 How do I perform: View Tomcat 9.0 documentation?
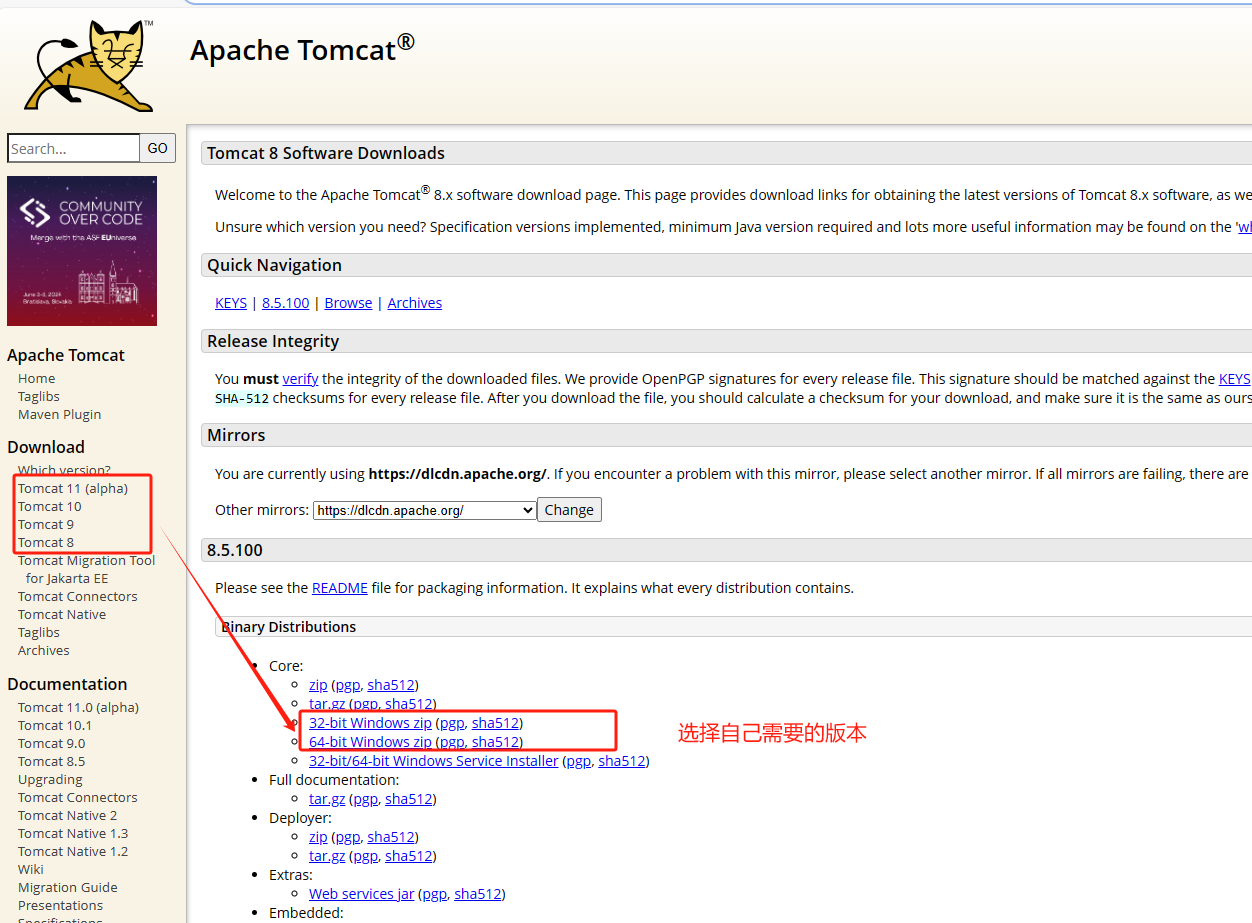tap(52, 744)
